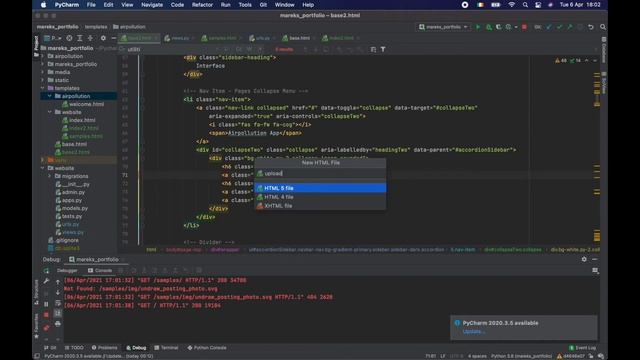Open the Git menu in the menu bar
This screenshot has width=640, height=360.
[x=263, y=5]
